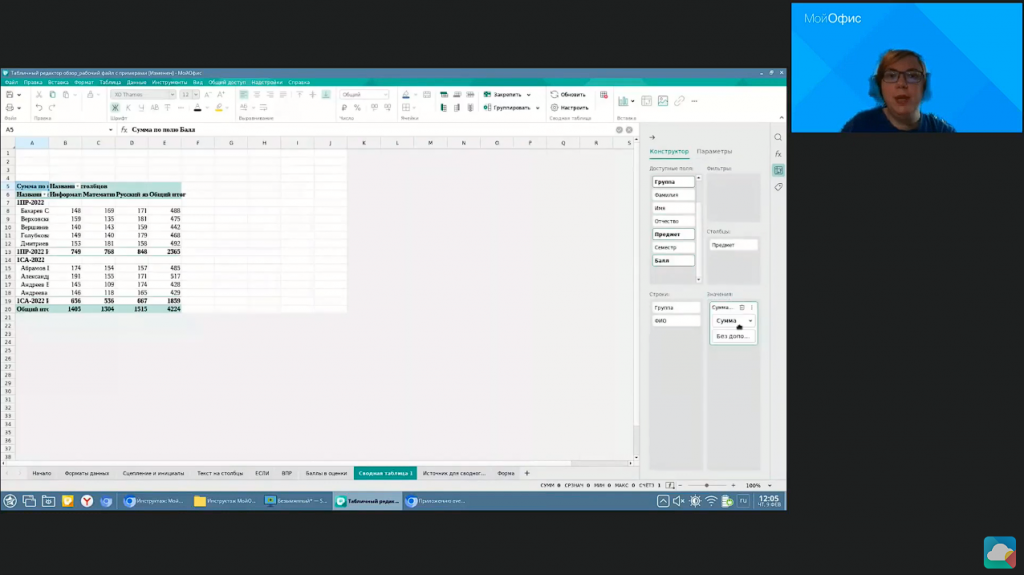1024x575 pixels.
Task: Open the pivot table panel icon
Action: pyautogui.click(x=778, y=170)
